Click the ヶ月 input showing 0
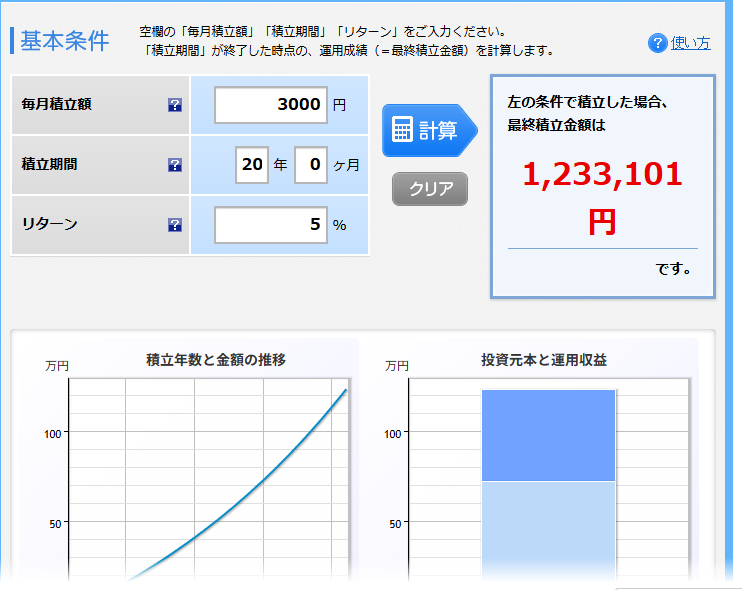Viewport: 742px width, 590px height. [x=311, y=165]
